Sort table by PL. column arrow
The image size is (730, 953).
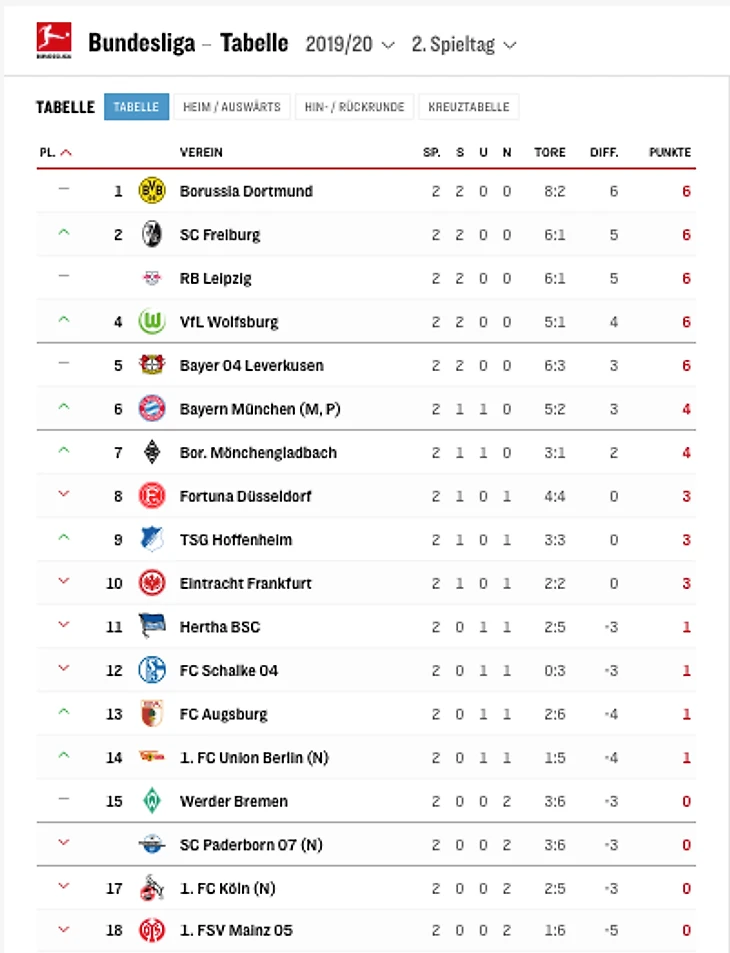[66, 153]
